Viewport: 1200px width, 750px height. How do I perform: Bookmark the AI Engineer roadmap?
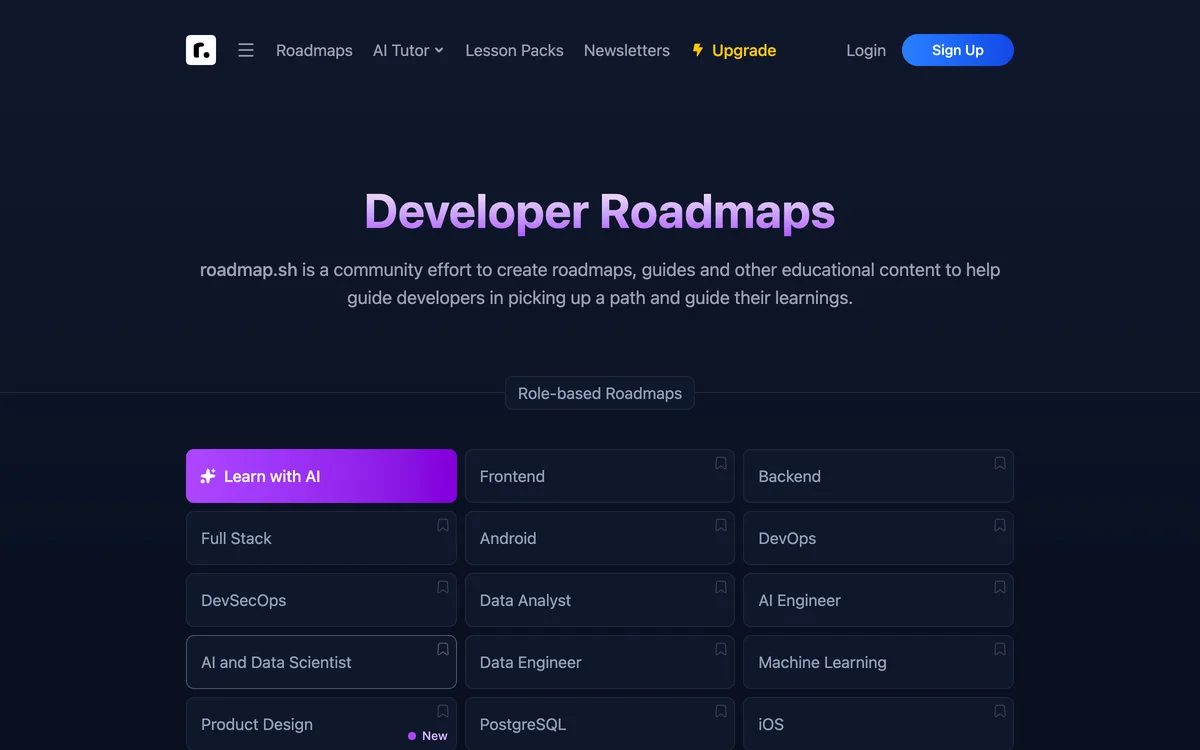pos(1000,587)
